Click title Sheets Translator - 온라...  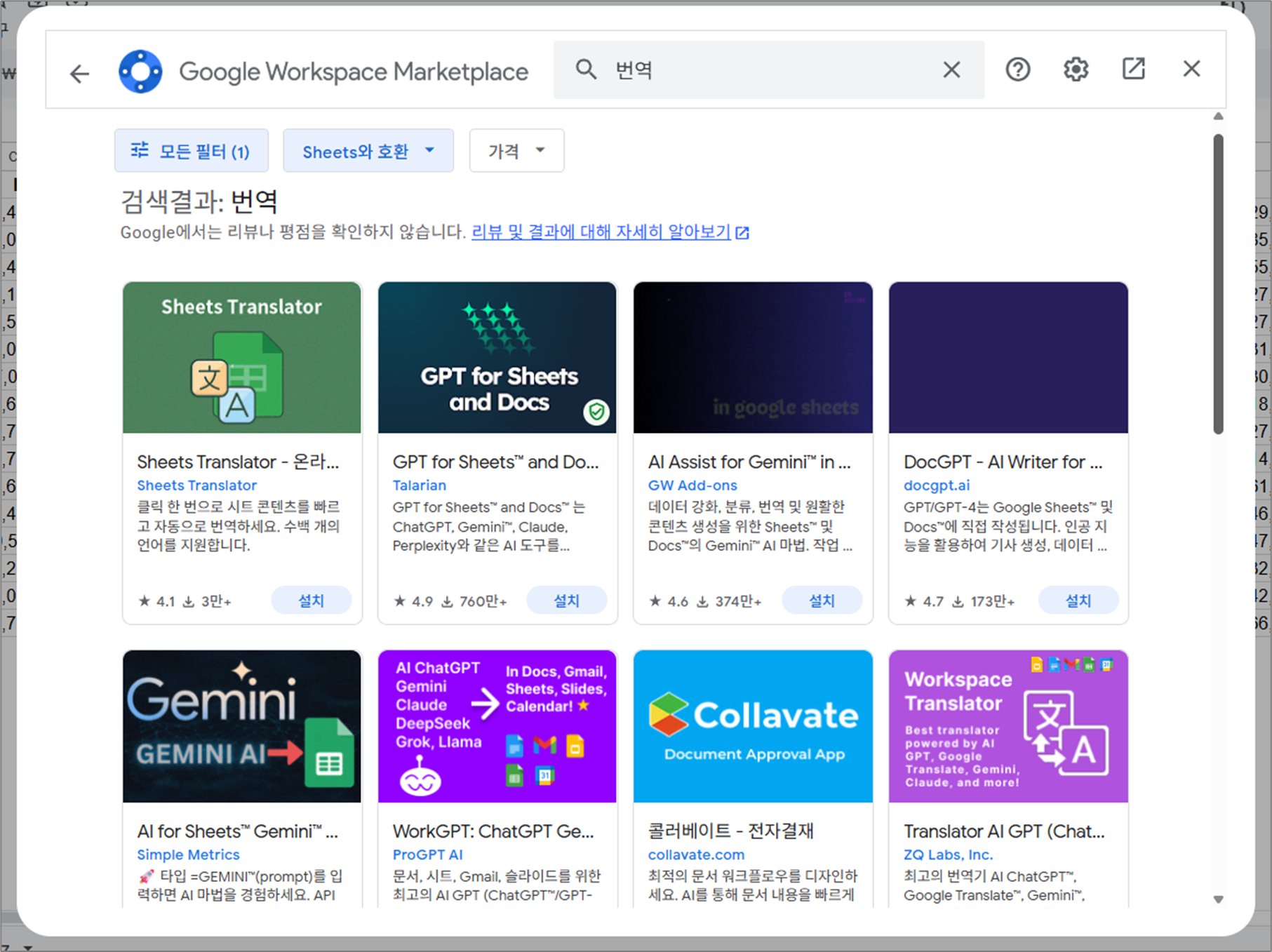[238, 462]
